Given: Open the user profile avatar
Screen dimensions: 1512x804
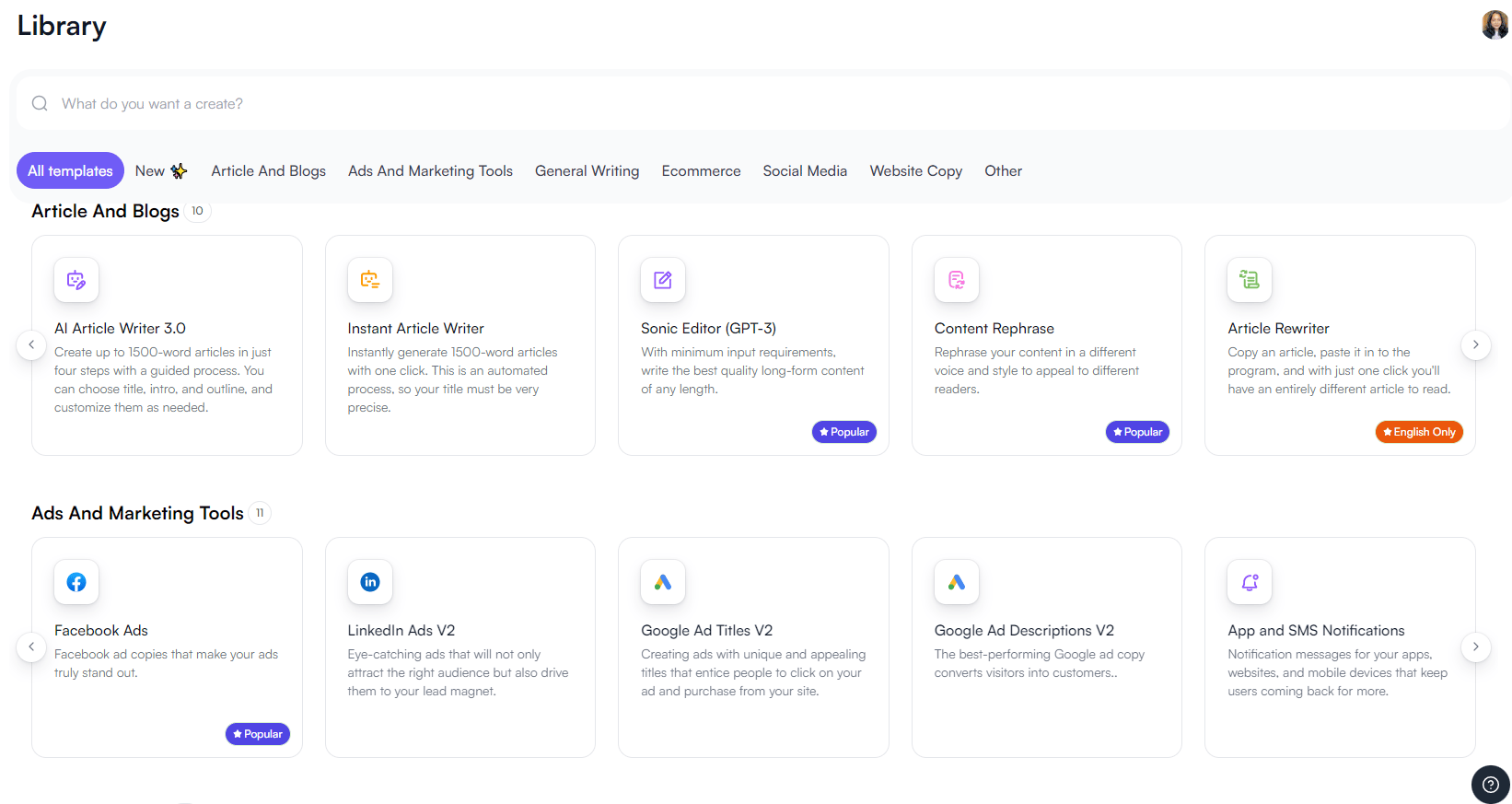Looking at the screenshot, I should pyautogui.click(x=1494, y=25).
